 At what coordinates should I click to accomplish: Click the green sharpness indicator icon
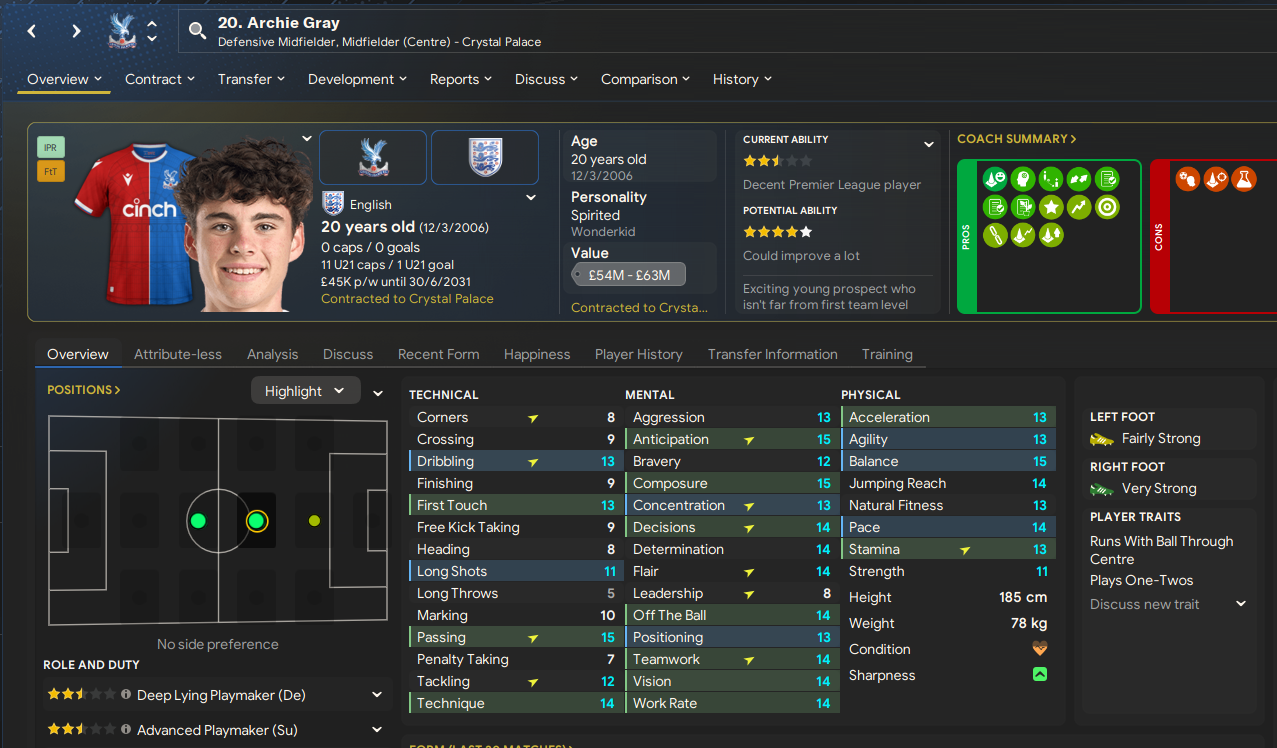(x=1040, y=675)
